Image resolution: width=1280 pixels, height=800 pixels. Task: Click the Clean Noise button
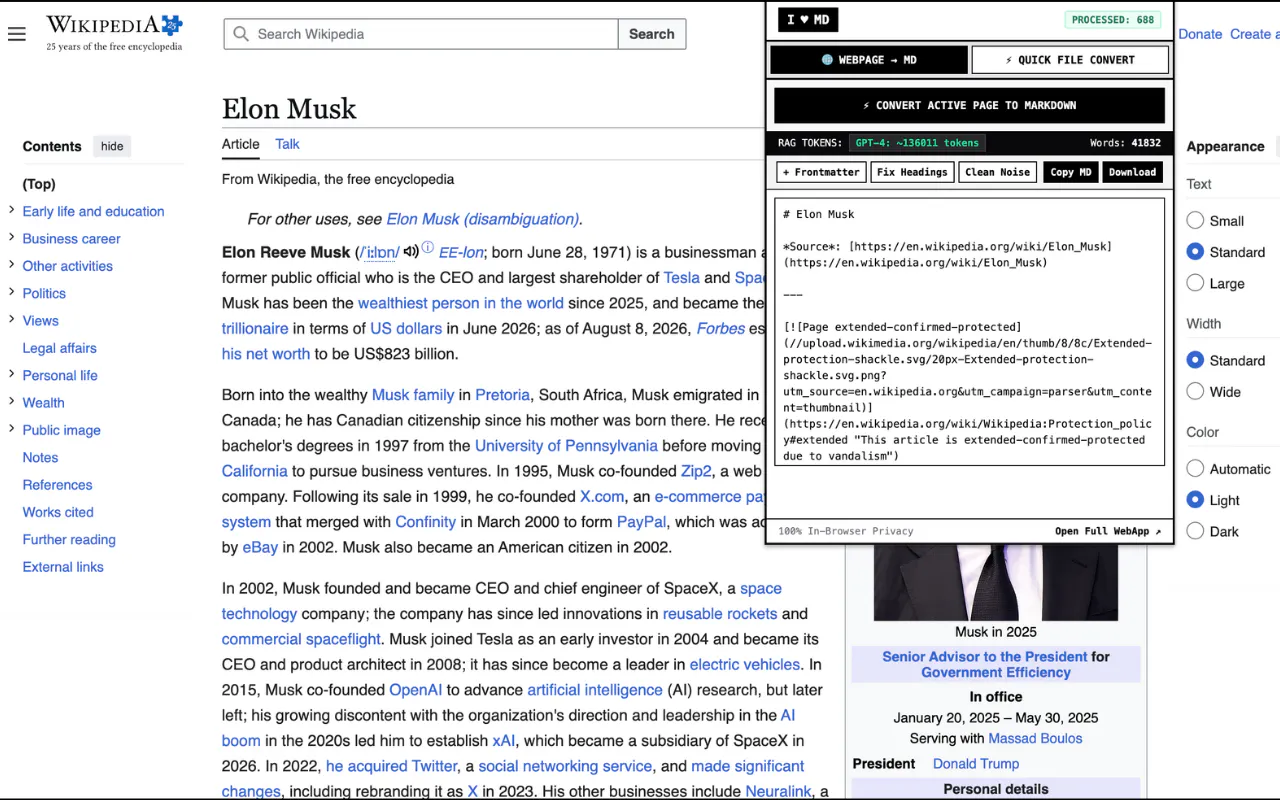click(997, 172)
